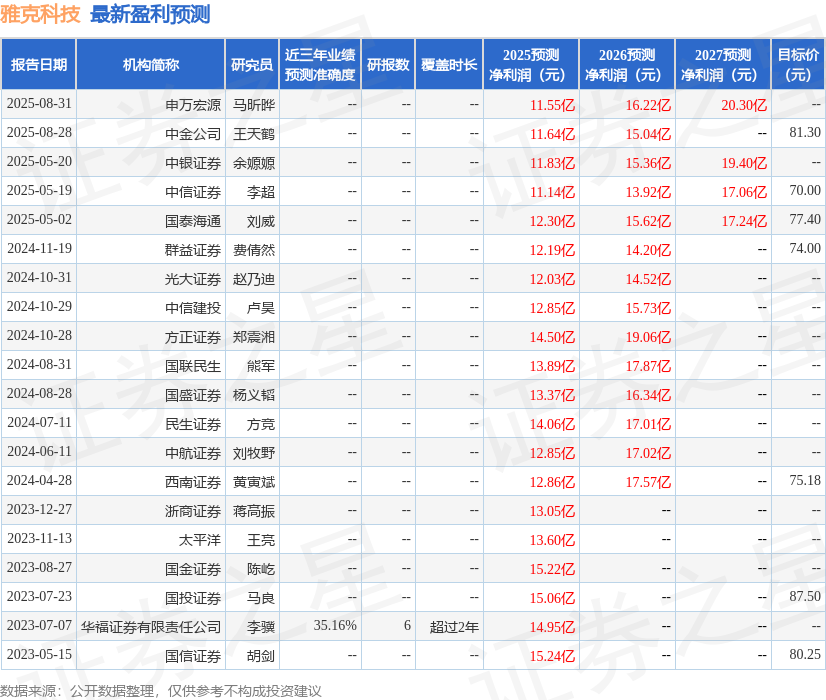Click institution 西南证券

click(193, 481)
